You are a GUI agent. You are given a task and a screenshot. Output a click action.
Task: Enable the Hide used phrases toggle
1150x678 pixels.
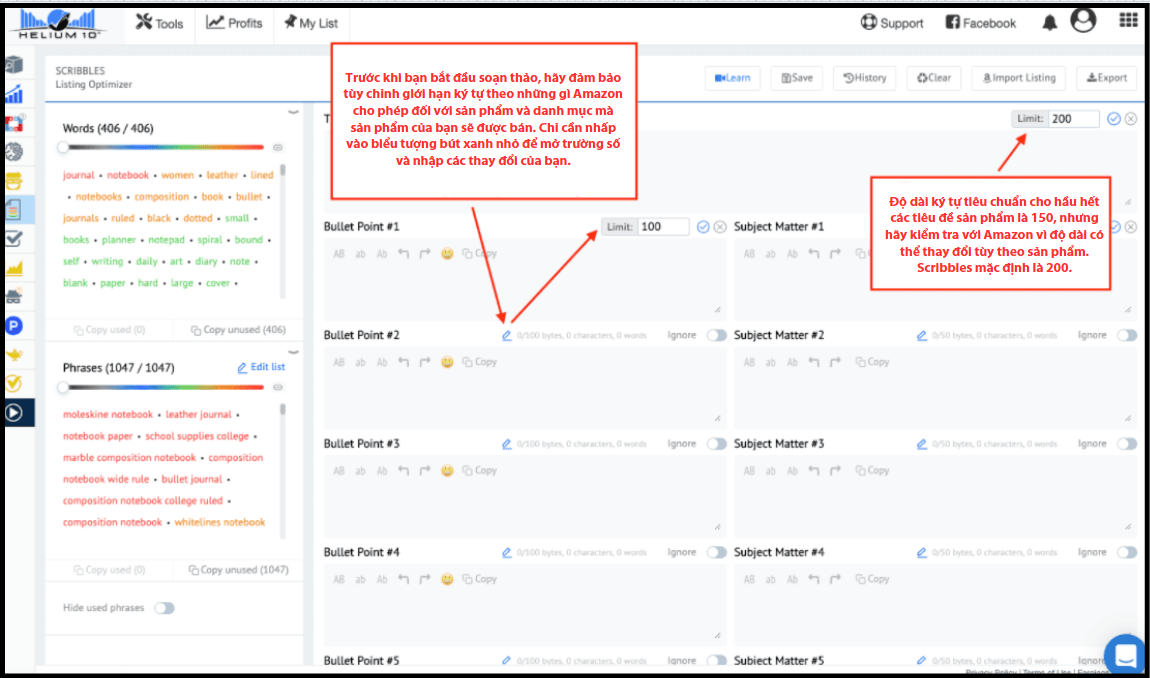click(x=164, y=608)
